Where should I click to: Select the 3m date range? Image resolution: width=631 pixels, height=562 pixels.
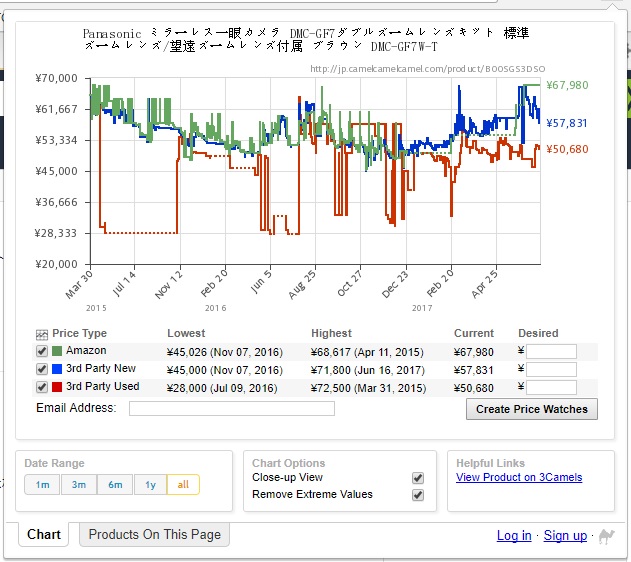[79, 485]
